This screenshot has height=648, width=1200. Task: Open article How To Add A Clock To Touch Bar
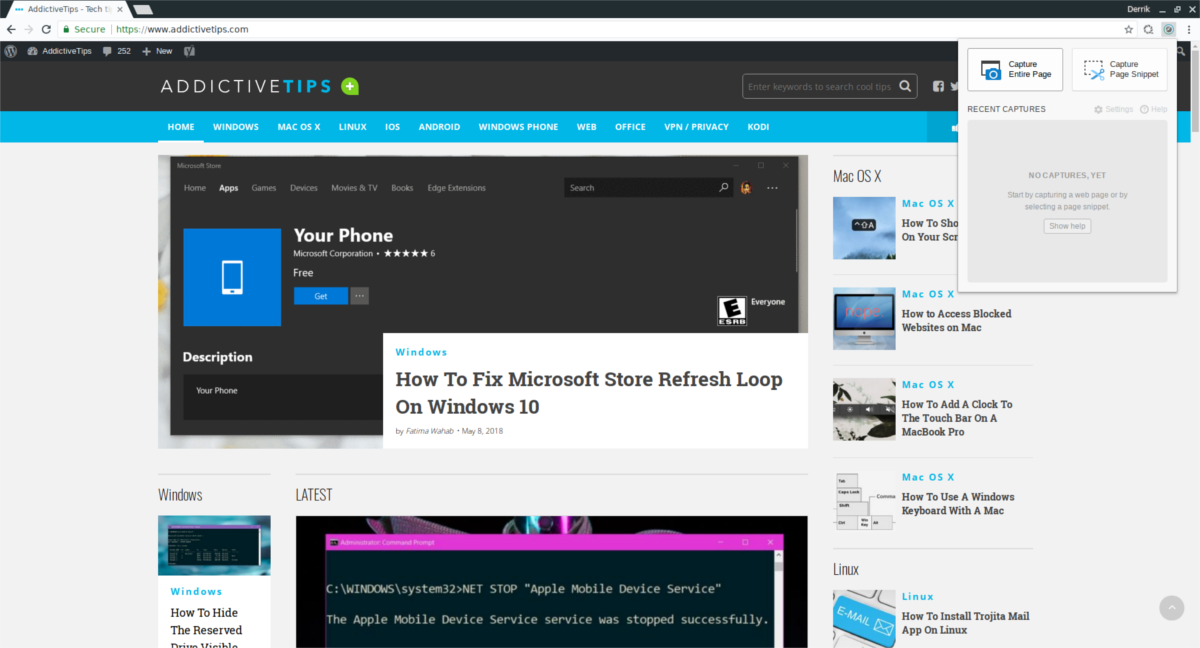[957, 418]
